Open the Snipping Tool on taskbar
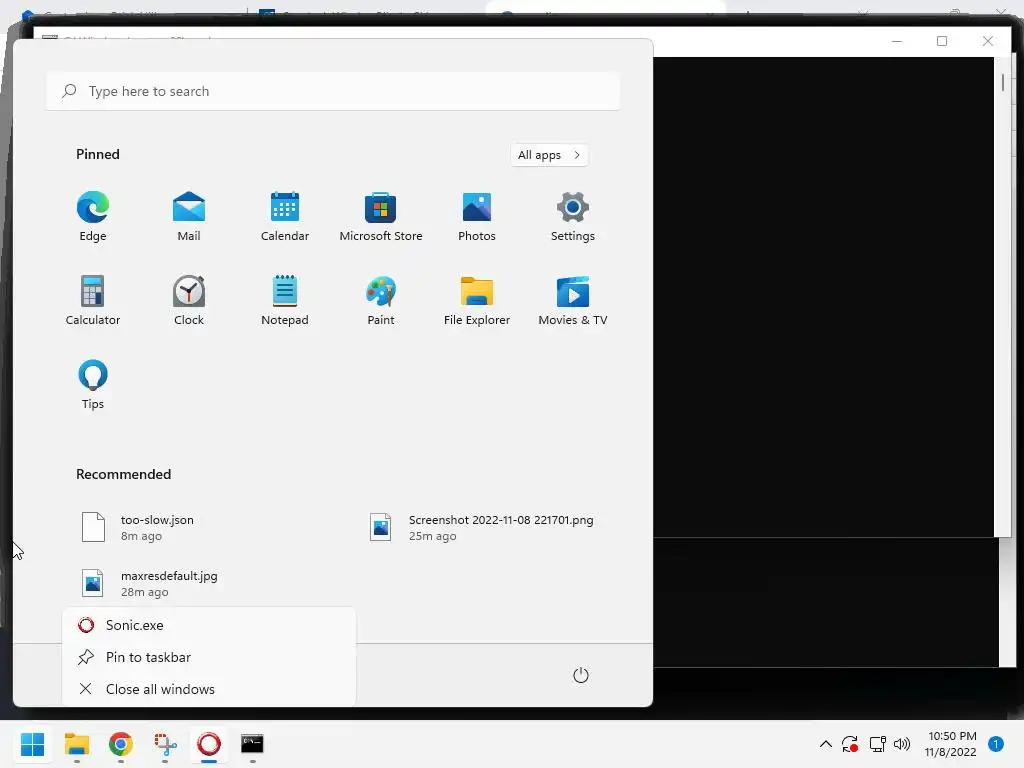The height and width of the screenshot is (768, 1024). (165, 744)
